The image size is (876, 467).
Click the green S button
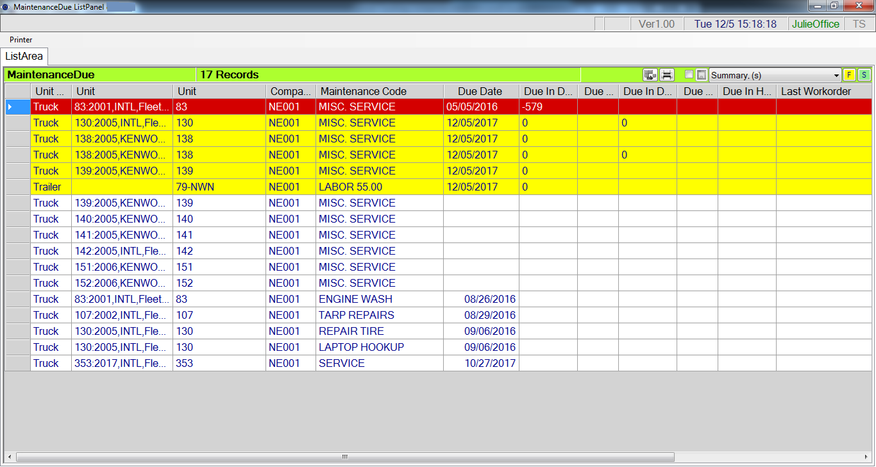[864, 75]
